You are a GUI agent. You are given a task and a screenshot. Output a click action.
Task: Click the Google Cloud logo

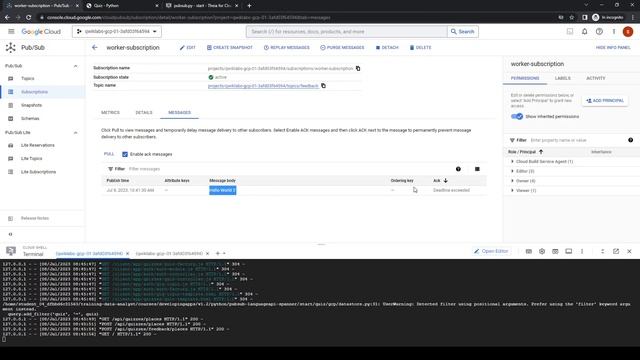(x=41, y=31)
